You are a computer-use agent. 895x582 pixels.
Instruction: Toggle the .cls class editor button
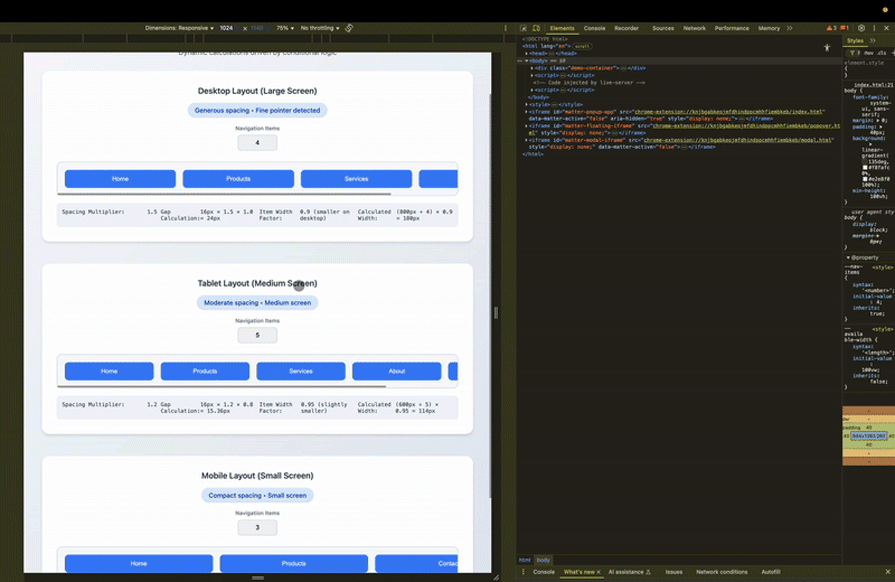coord(882,52)
